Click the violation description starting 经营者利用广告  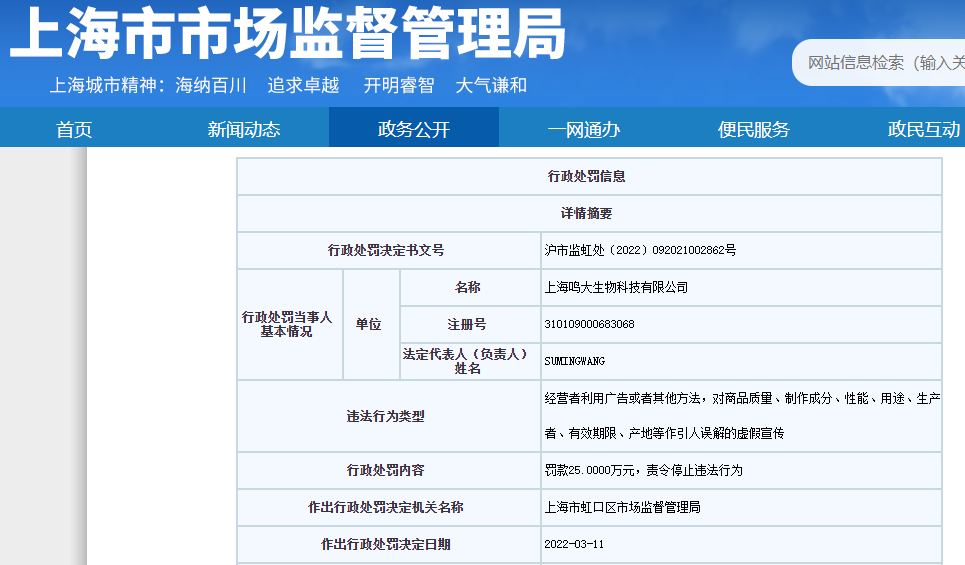point(742,416)
